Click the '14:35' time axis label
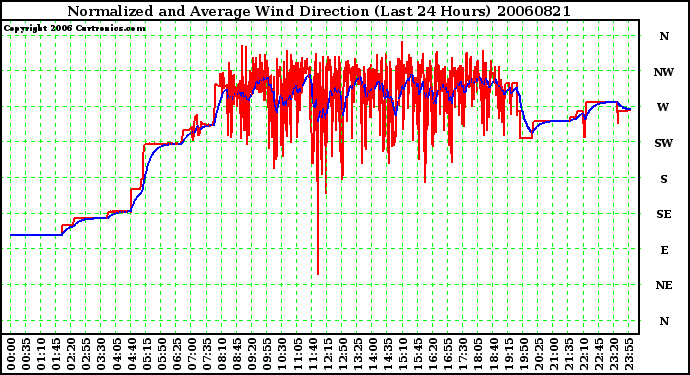Image resolution: width=690 pixels, height=375 pixels. (388, 354)
